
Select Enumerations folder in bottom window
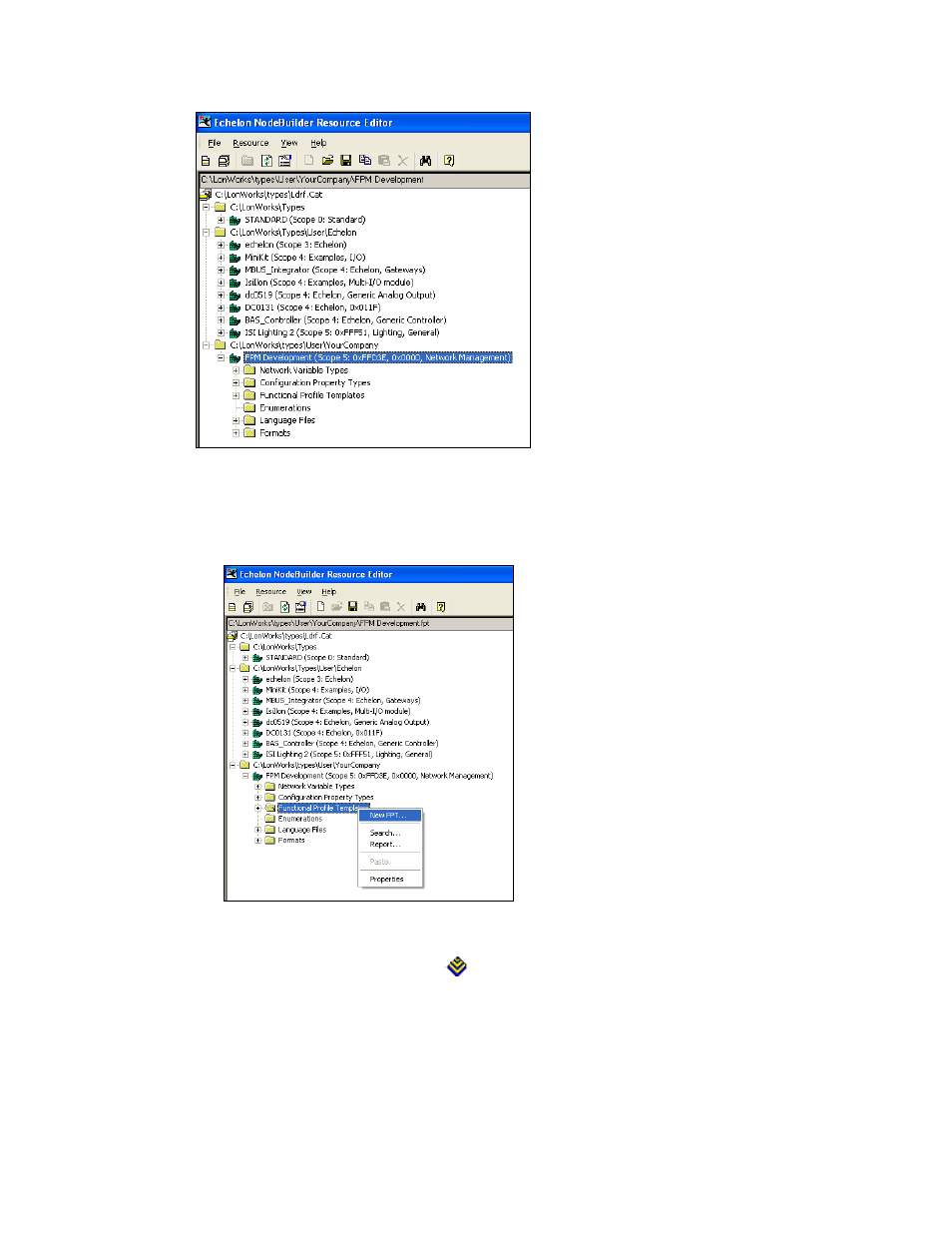click(x=300, y=819)
